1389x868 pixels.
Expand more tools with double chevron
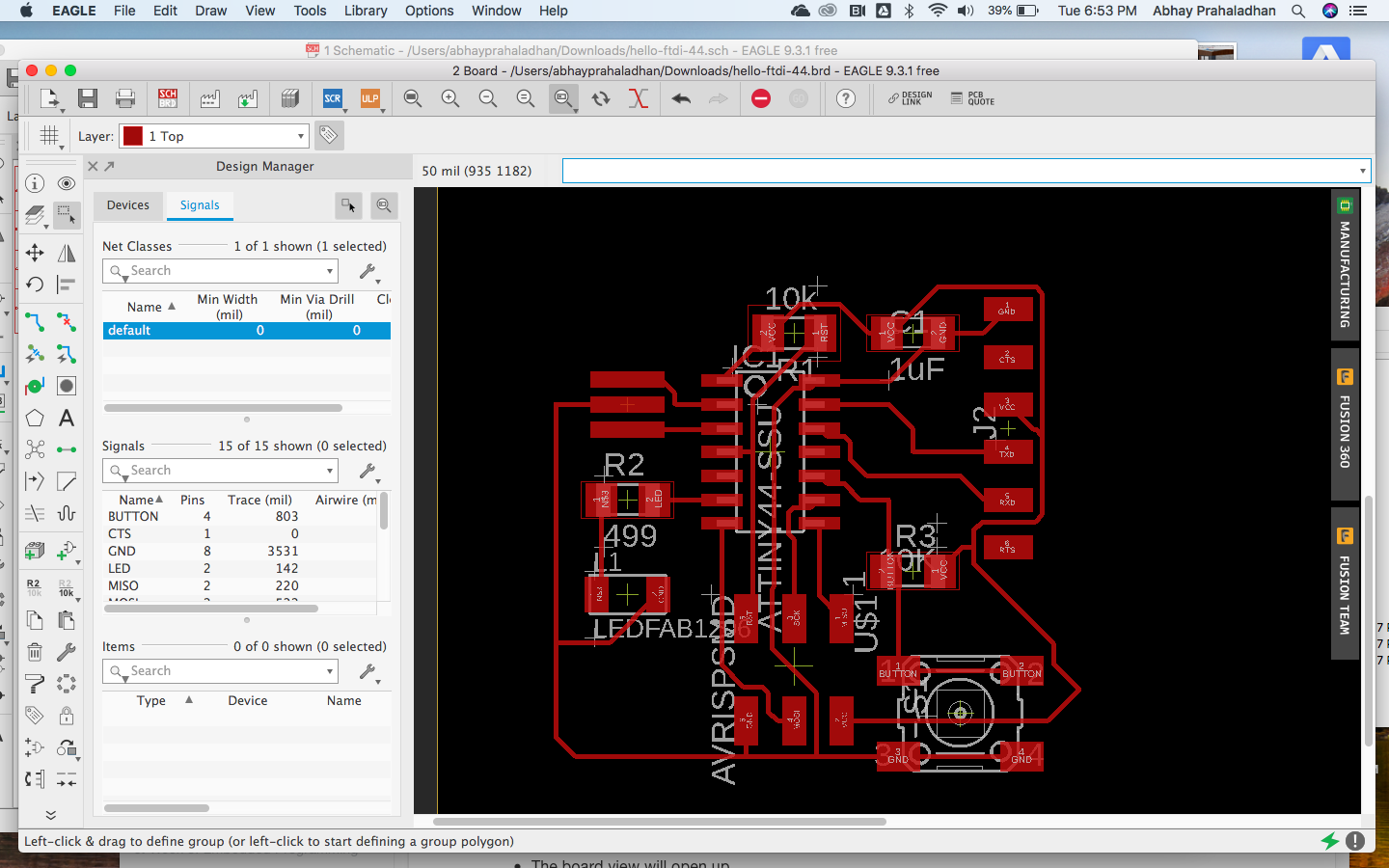(50, 815)
